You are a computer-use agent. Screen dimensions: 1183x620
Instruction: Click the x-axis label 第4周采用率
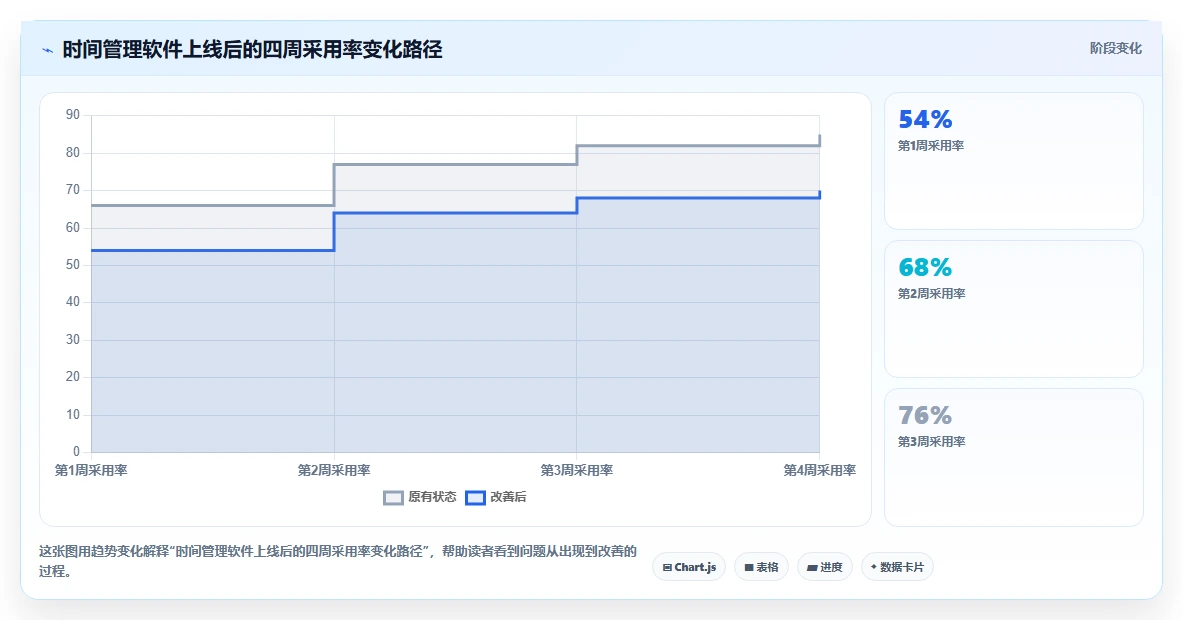pyautogui.click(x=819, y=471)
